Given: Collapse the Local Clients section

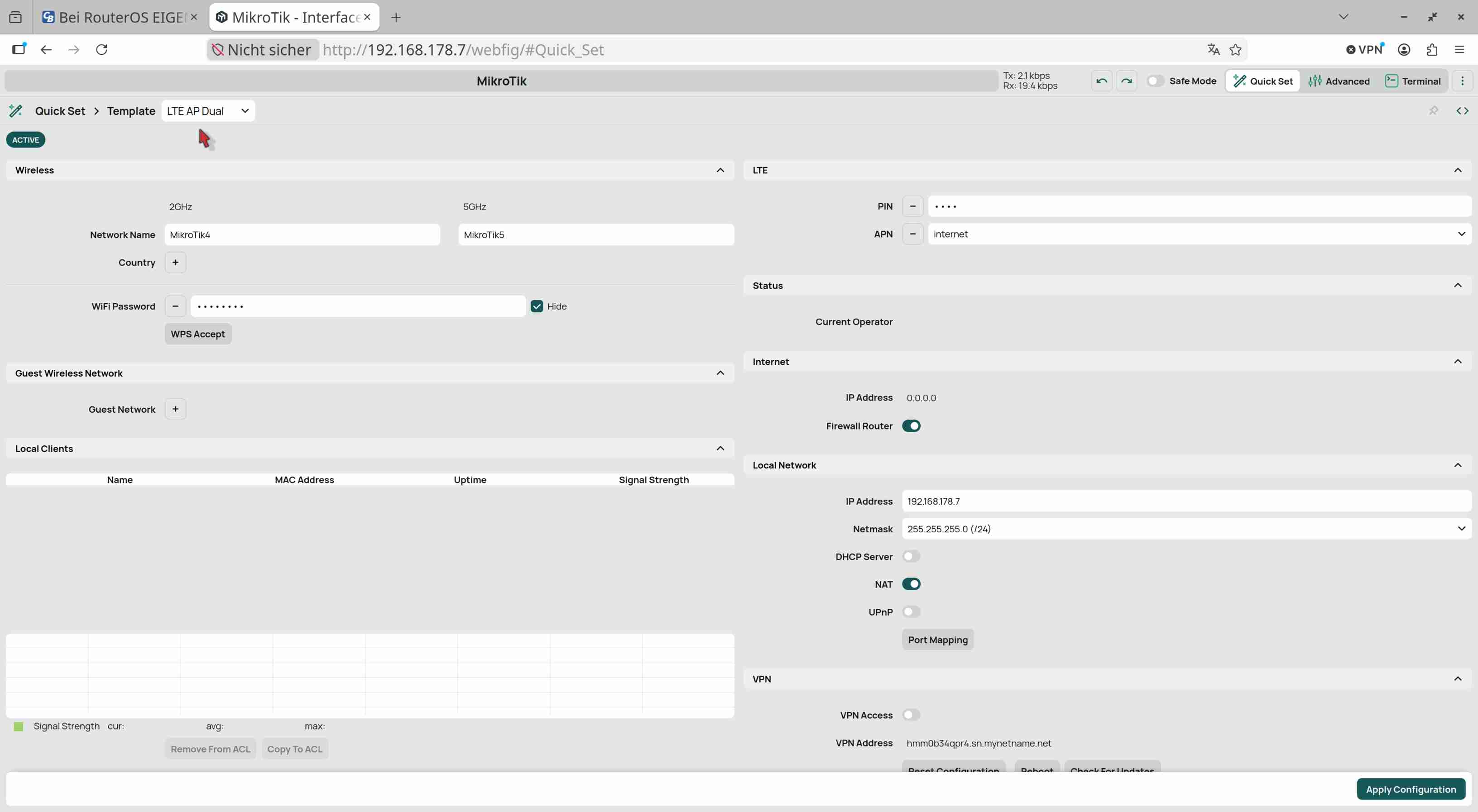Looking at the screenshot, I should coord(720,449).
